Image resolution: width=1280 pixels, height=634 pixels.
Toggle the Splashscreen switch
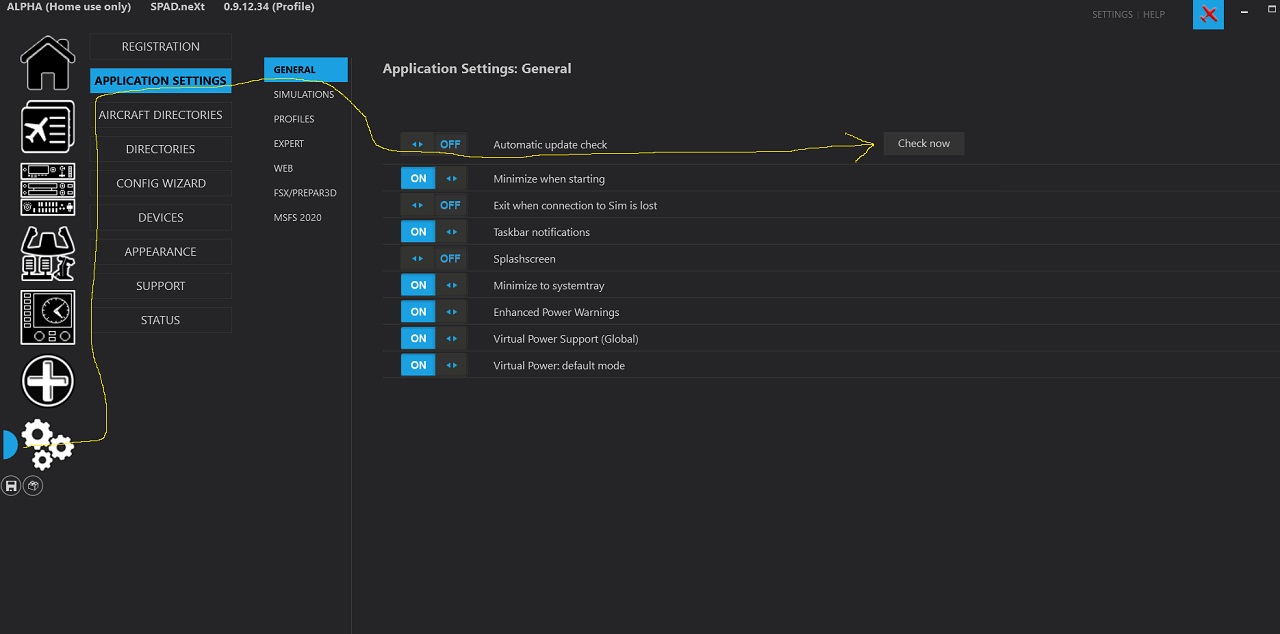coord(433,259)
